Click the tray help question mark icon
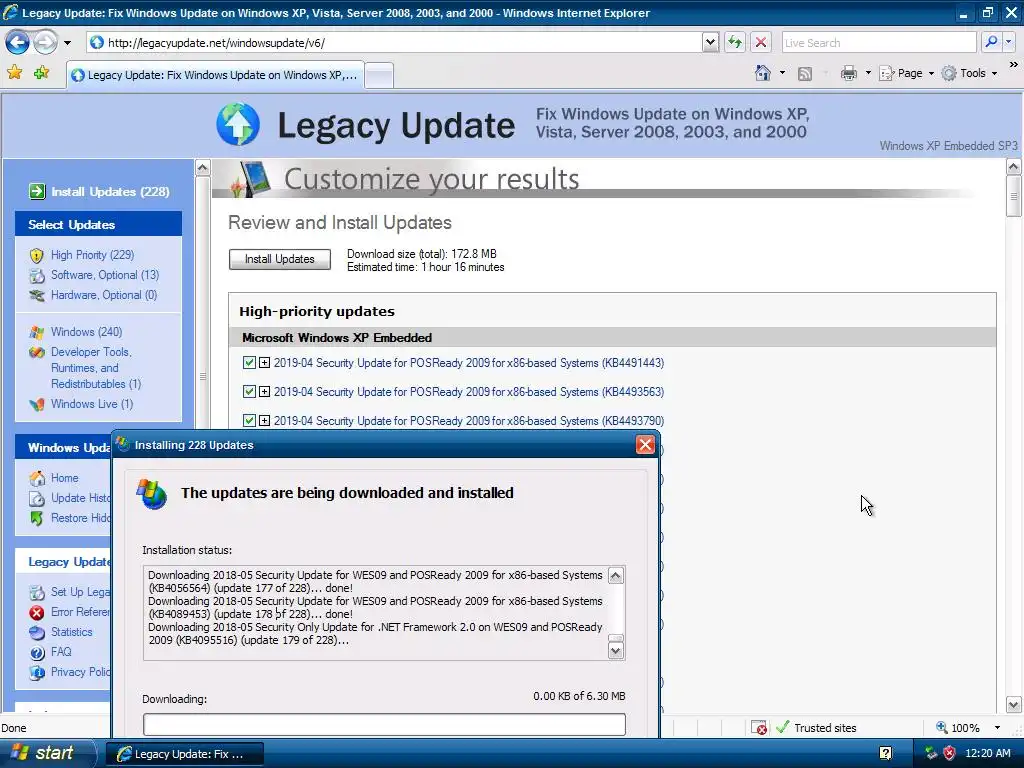 coord(886,754)
